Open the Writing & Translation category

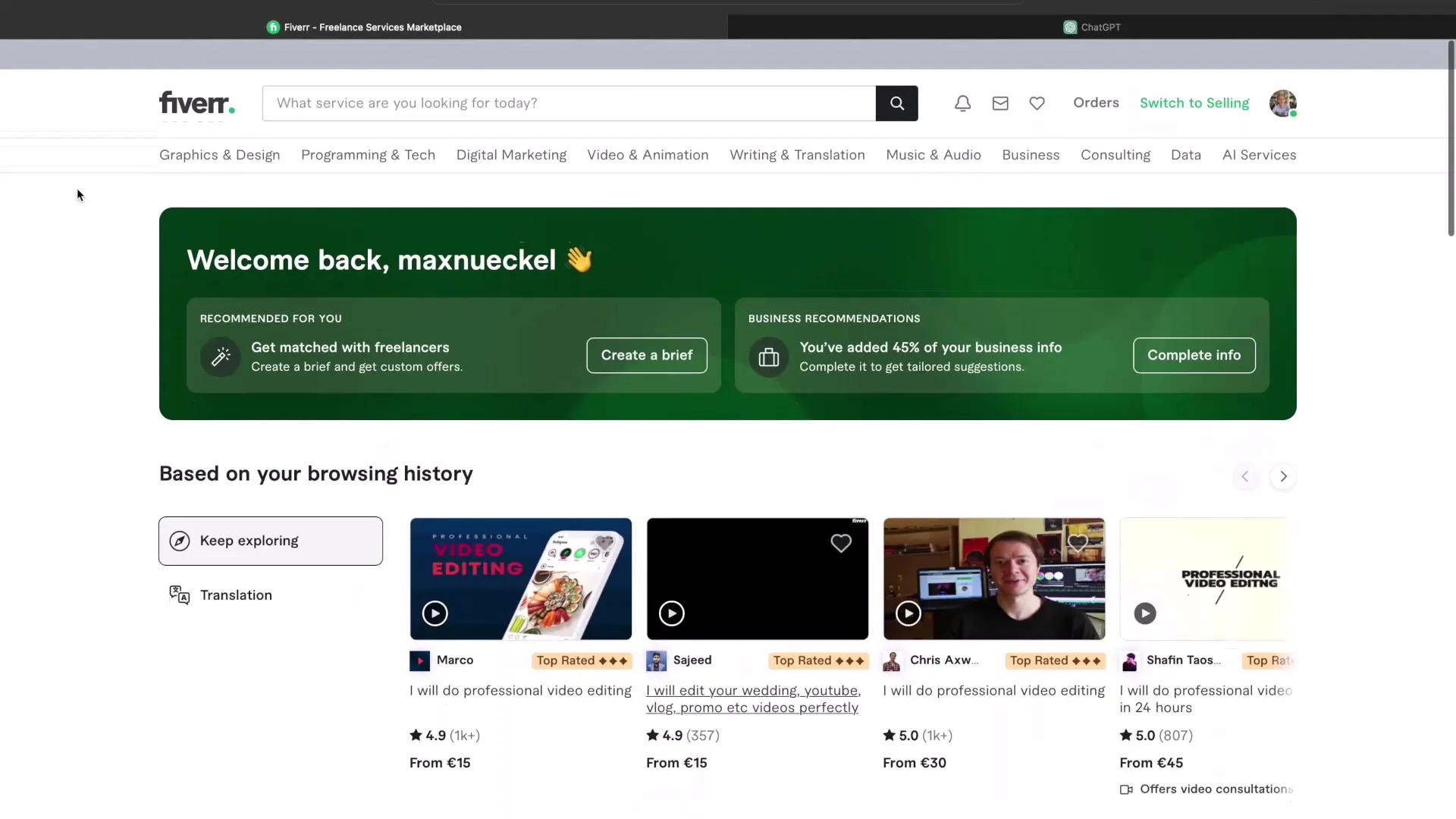coord(797,155)
